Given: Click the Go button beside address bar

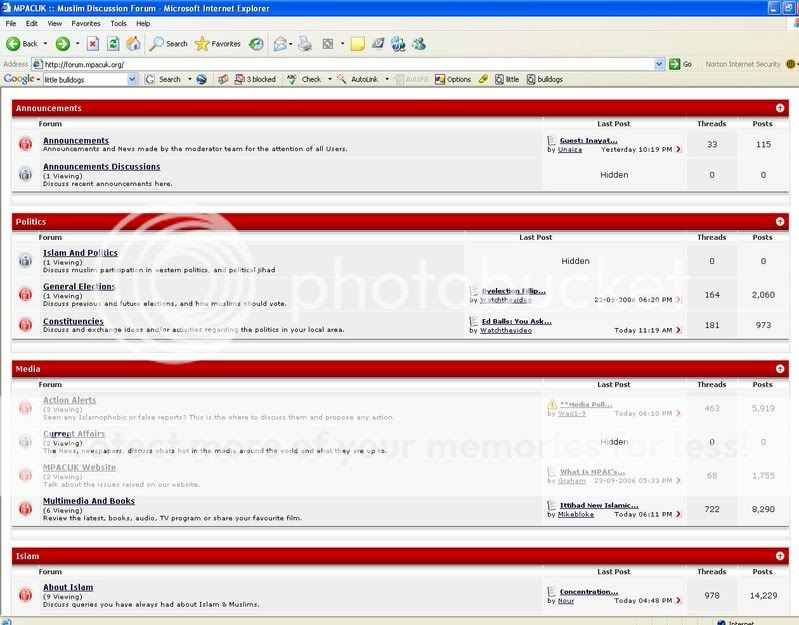Looking at the screenshot, I should [681, 64].
